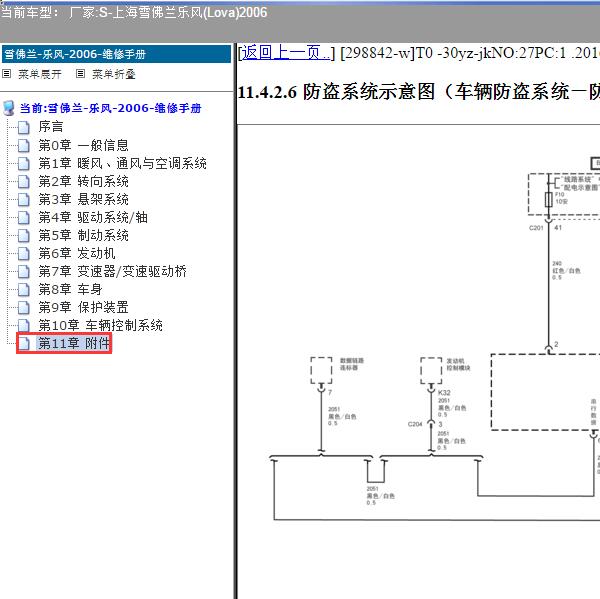Select chapter 第3章 悬架系统

[x=83, y=199]
